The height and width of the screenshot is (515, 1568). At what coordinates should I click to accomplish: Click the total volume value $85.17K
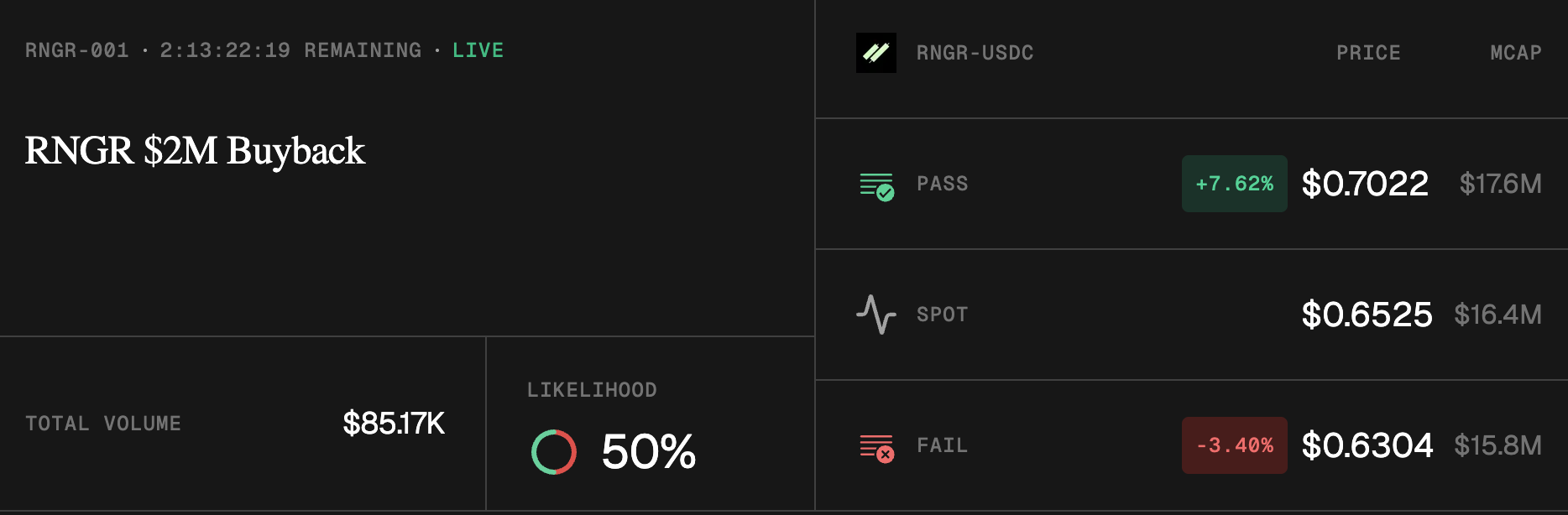[x=393, y=424]
